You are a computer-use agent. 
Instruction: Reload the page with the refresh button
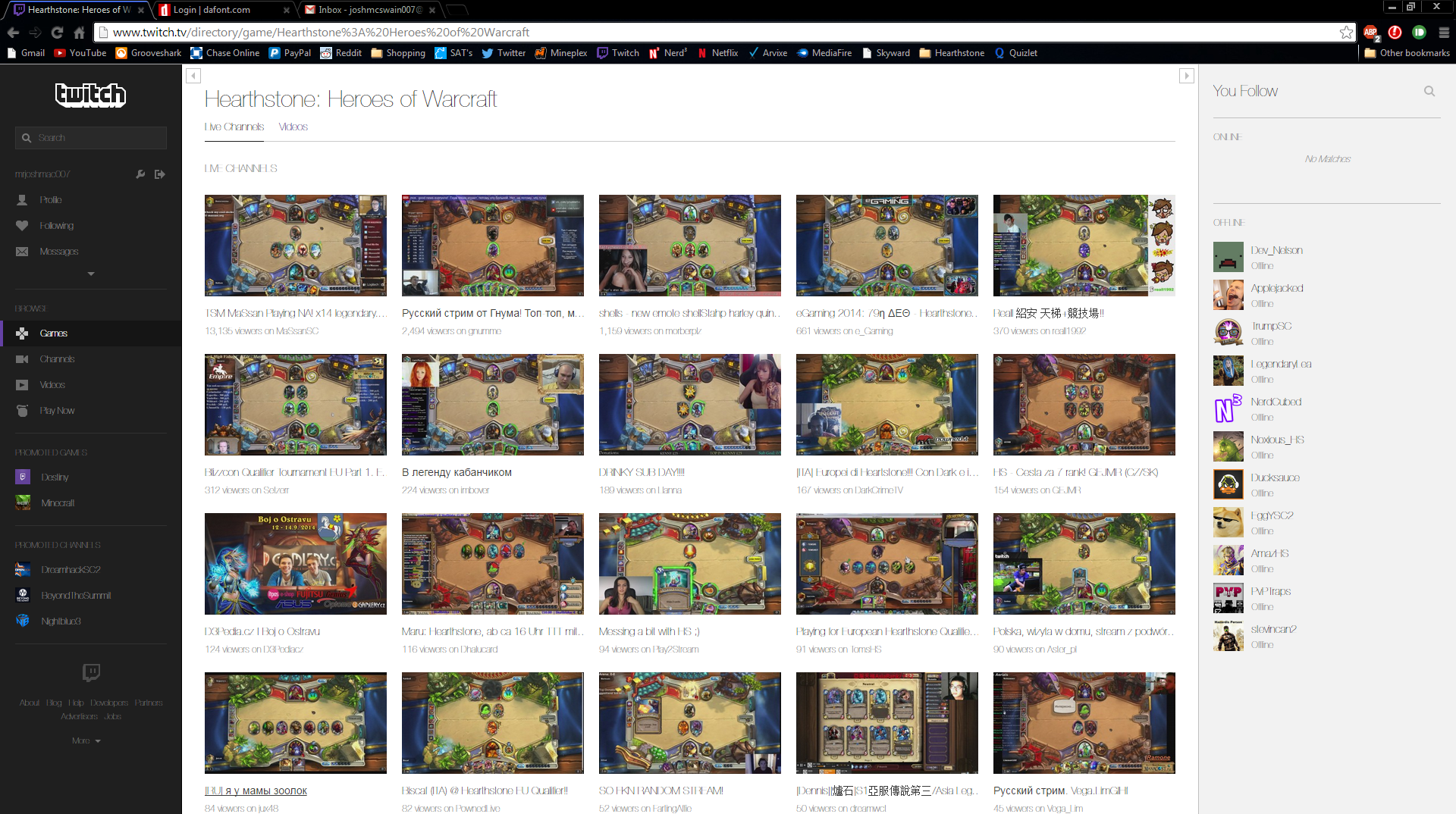coord(57,33)
